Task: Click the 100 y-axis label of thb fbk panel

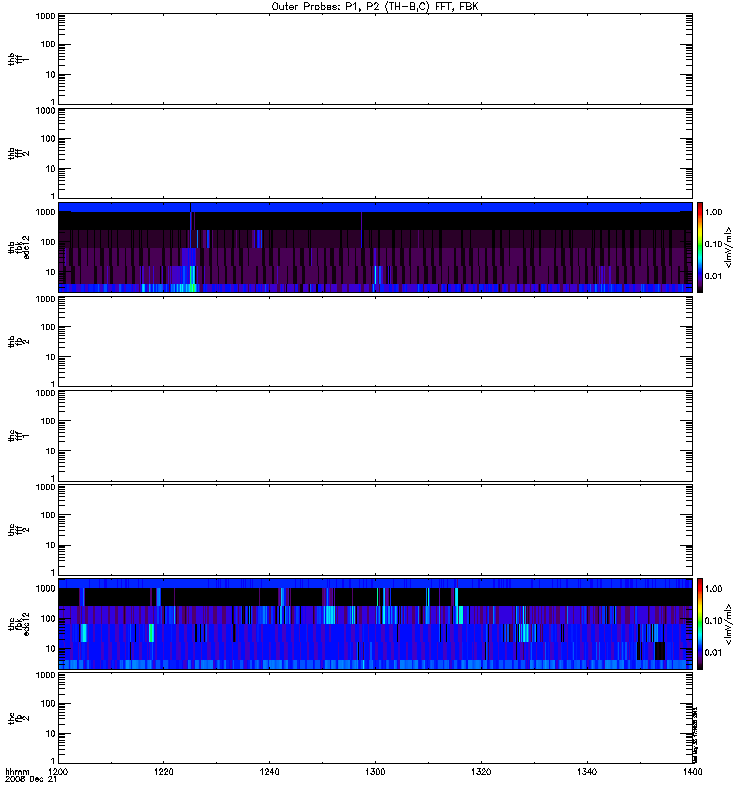Action: pyautogui.click(x=48, y=242)
